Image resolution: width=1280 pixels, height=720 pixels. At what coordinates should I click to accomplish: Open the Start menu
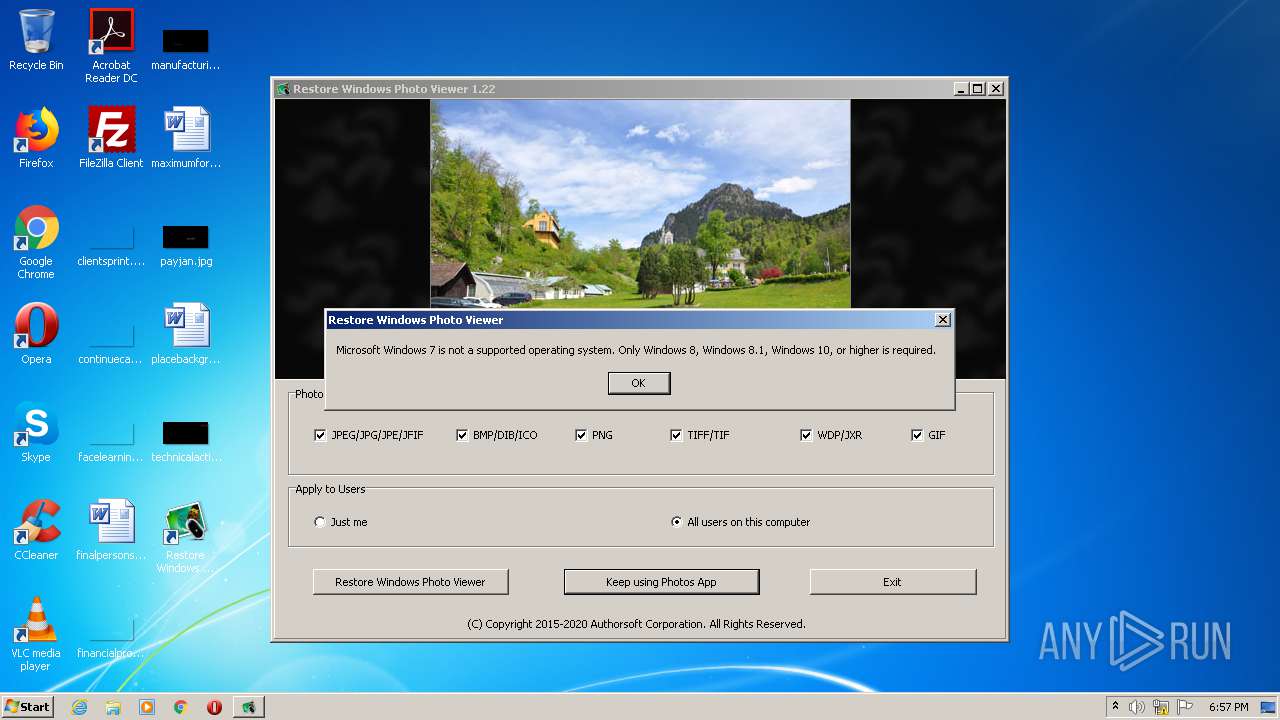pyautogui.click(x=28, y=707)
